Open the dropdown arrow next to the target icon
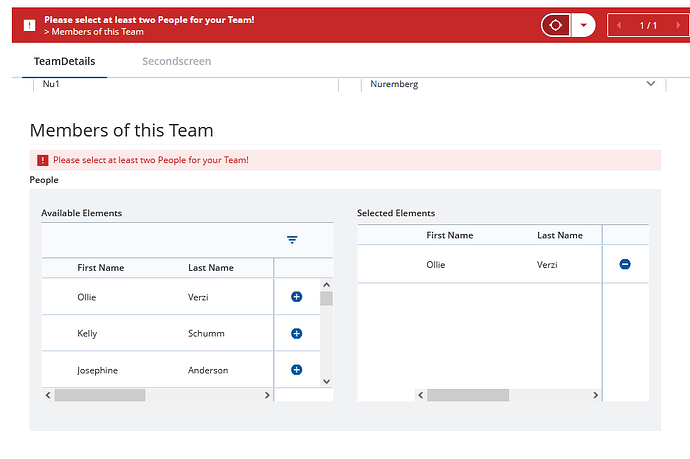This screenshot has width=690, height=459. coord(584,25)
